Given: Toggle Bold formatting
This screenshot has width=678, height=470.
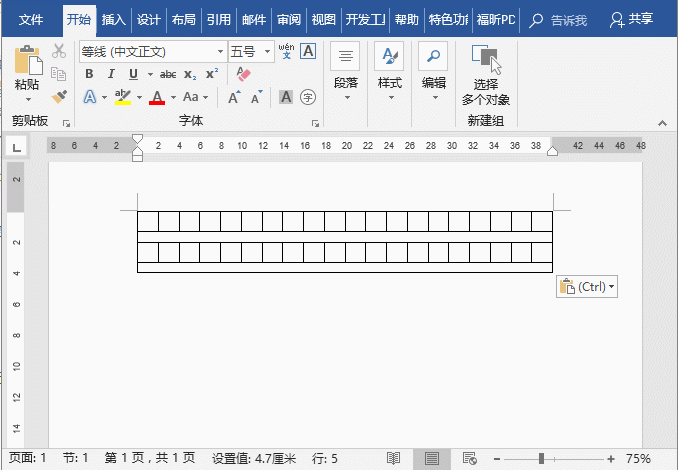Looking at the screenshot, I should click(89, 74).
